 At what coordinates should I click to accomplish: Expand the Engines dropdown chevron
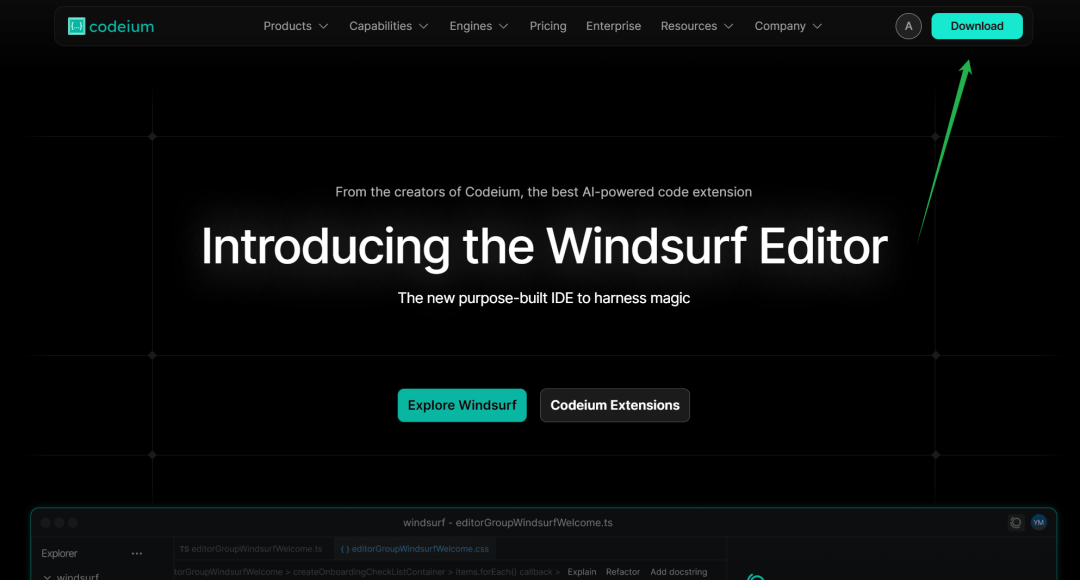[503, 26]
